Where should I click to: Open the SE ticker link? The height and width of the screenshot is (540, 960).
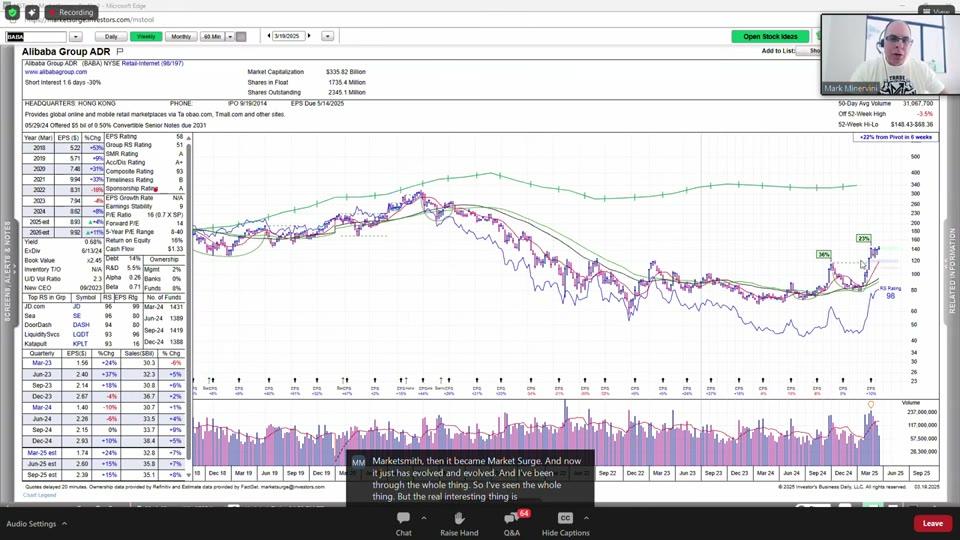coord(77,316)
